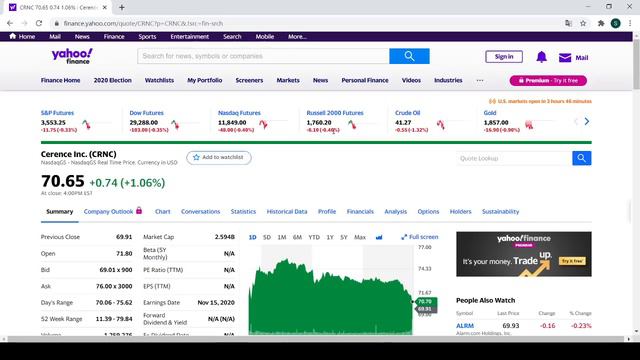This screenshot has width=640, height=360.
Task: Open the Analysis tab
Action: click(x=396, y=211)
